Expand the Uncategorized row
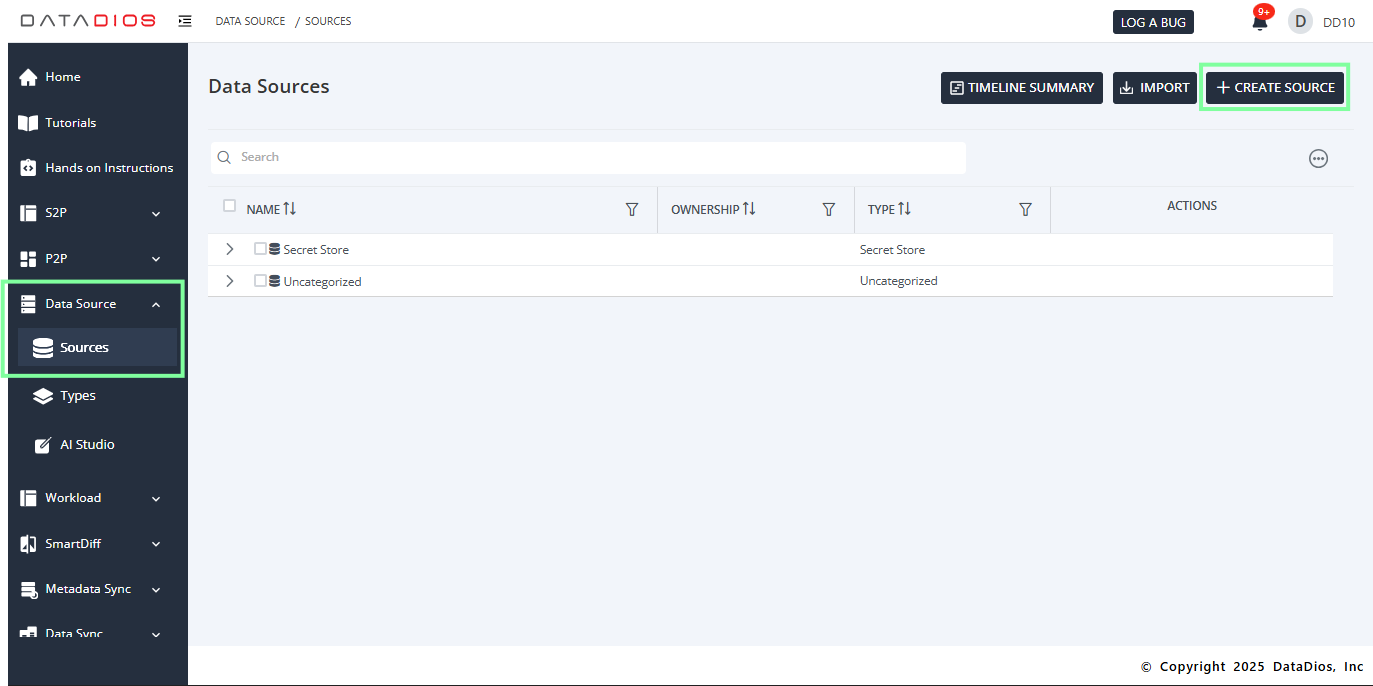This screenshot has width=1373, height=686. tap(229, 280)
